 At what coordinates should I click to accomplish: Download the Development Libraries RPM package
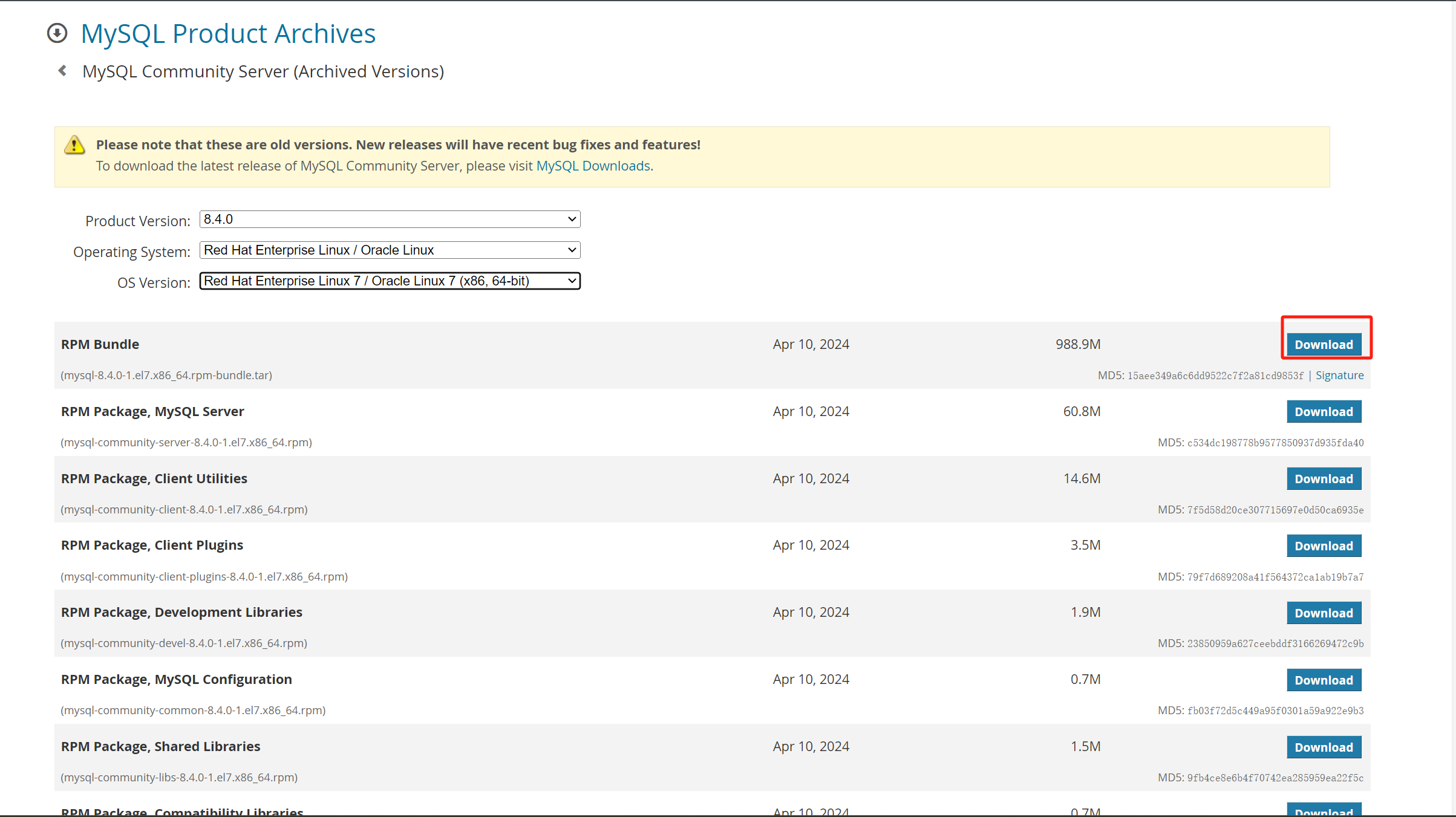tap(1324, 613)
